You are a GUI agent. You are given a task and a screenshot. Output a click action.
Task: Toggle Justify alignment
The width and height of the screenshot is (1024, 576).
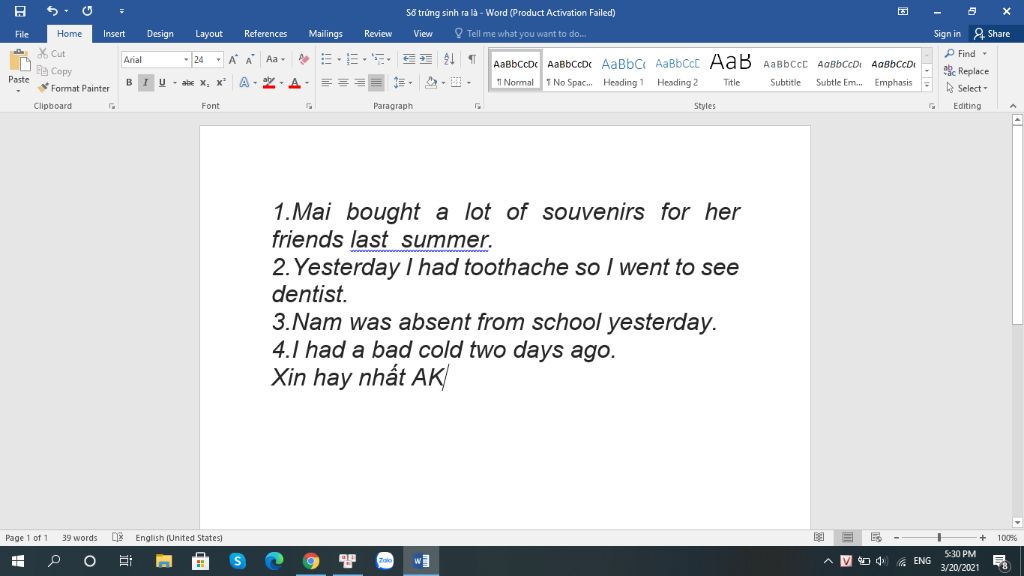point(376,83)
